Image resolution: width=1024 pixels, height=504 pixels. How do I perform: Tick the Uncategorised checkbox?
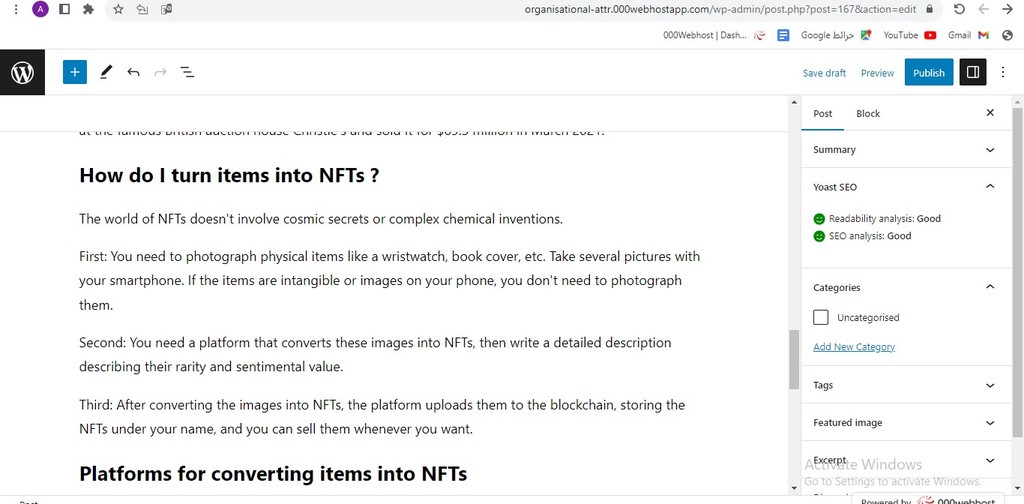click(x=821, y=317)
